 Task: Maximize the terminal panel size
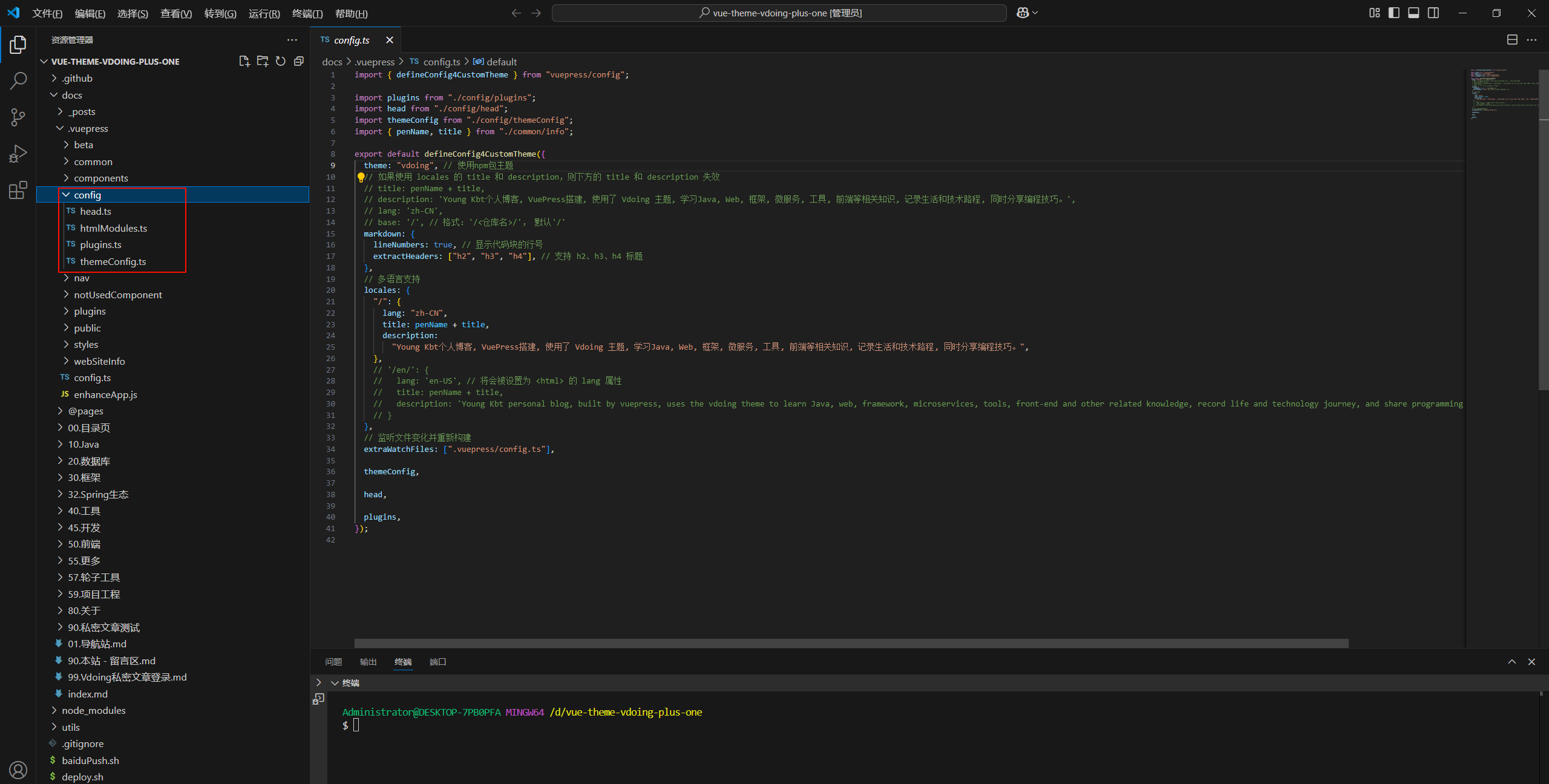[1512, 662]
